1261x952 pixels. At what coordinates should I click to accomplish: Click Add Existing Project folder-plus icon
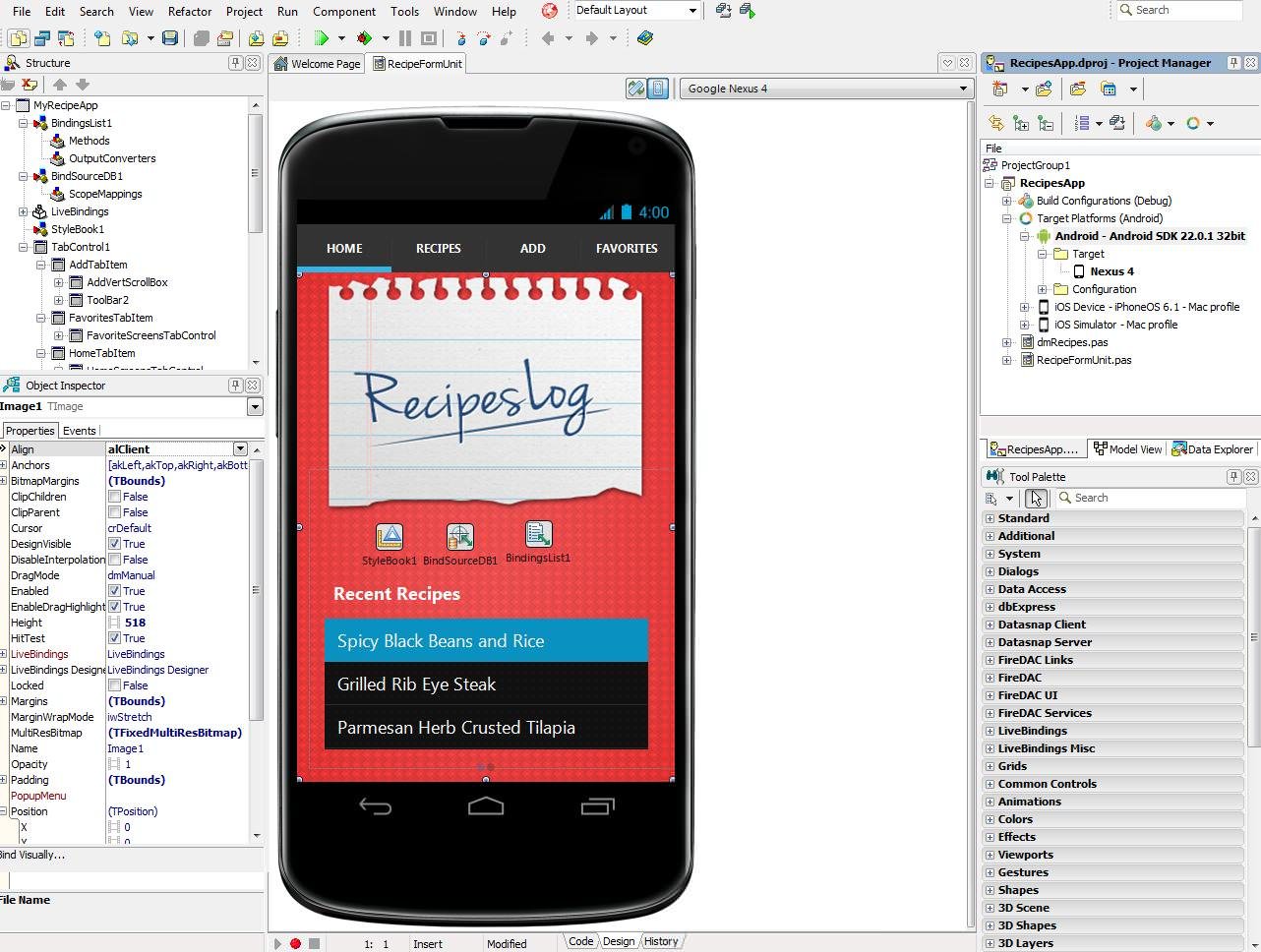point(1044,89)
